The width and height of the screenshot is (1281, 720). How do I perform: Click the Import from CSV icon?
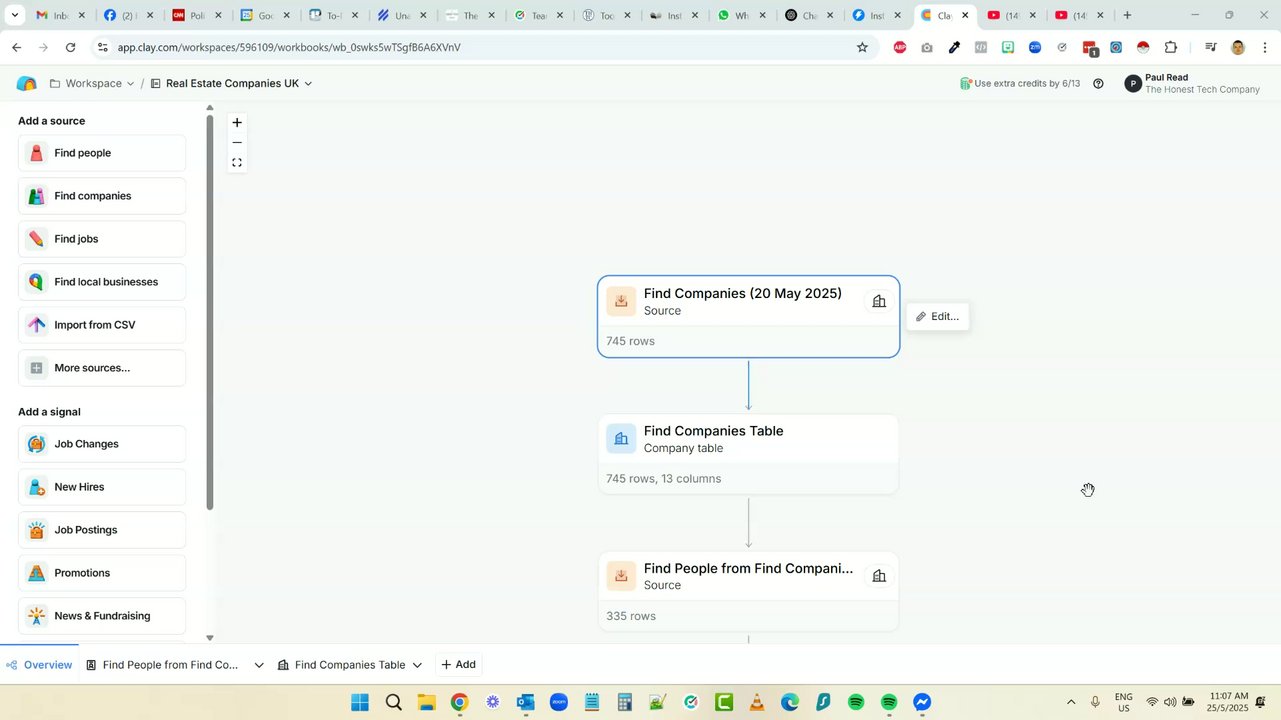[x=36, y=325]
